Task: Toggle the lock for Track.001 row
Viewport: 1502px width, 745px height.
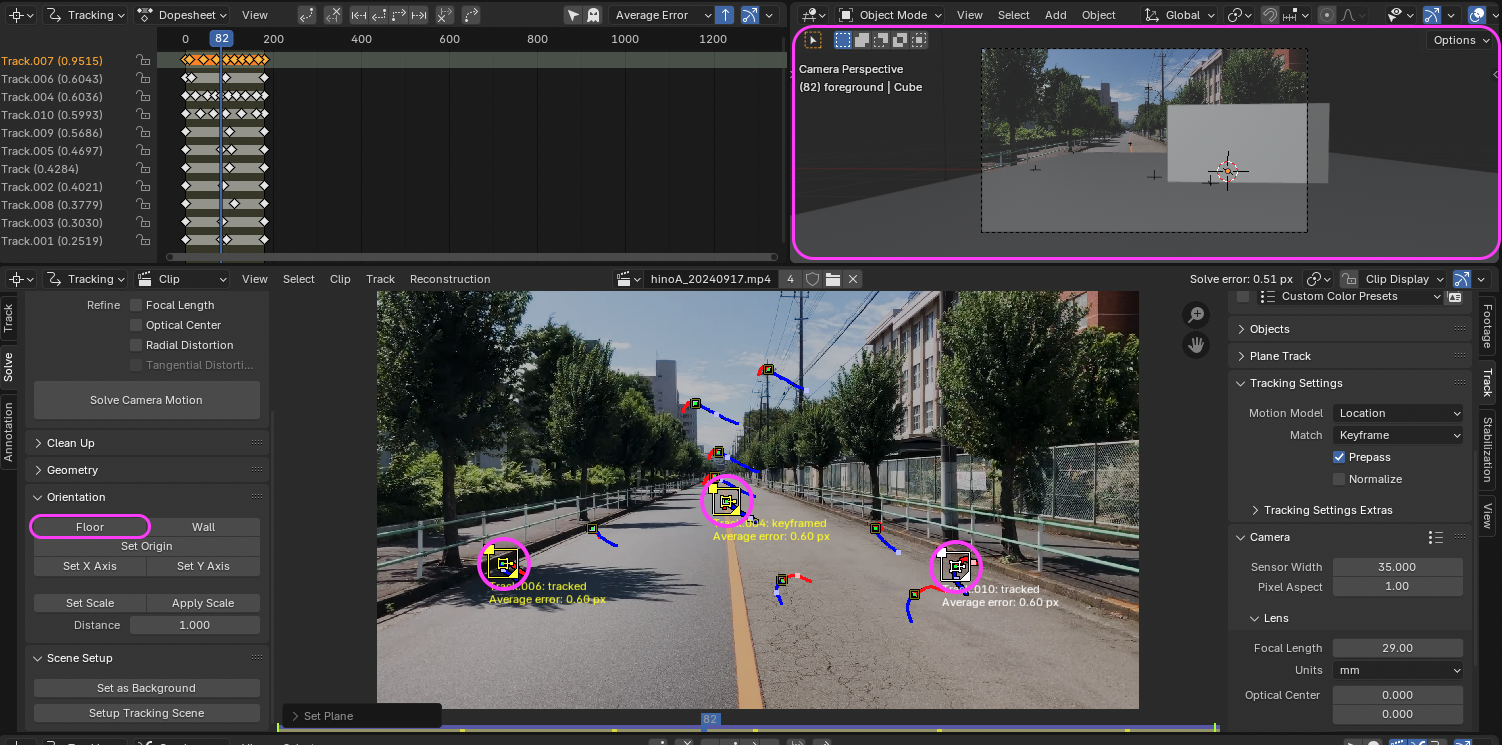Action: coord(143,241)
